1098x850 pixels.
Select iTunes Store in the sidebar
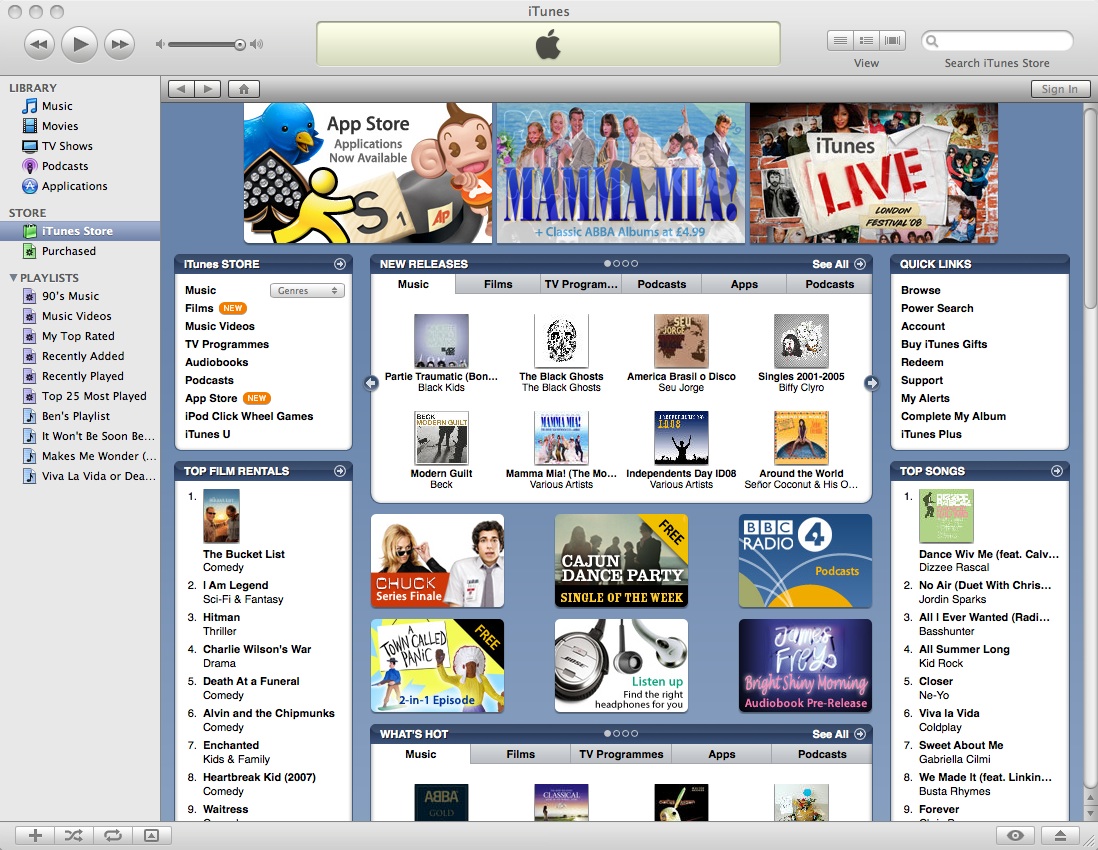tap(80, 231)
